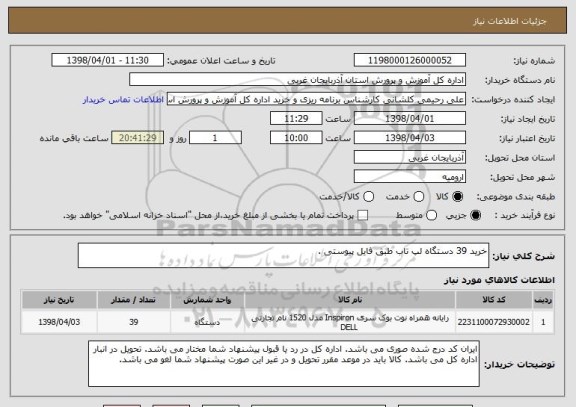Click the unit cell دستگاه

[x=207, y=322]
